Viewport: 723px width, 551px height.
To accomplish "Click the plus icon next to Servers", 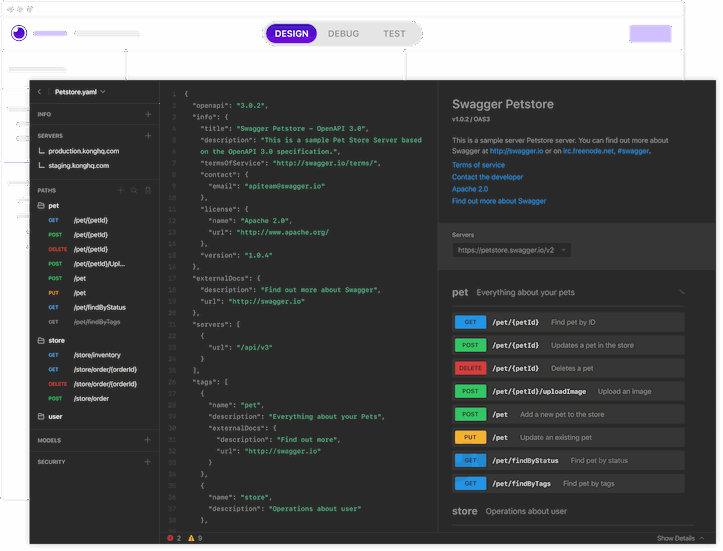I will [148, 135].
